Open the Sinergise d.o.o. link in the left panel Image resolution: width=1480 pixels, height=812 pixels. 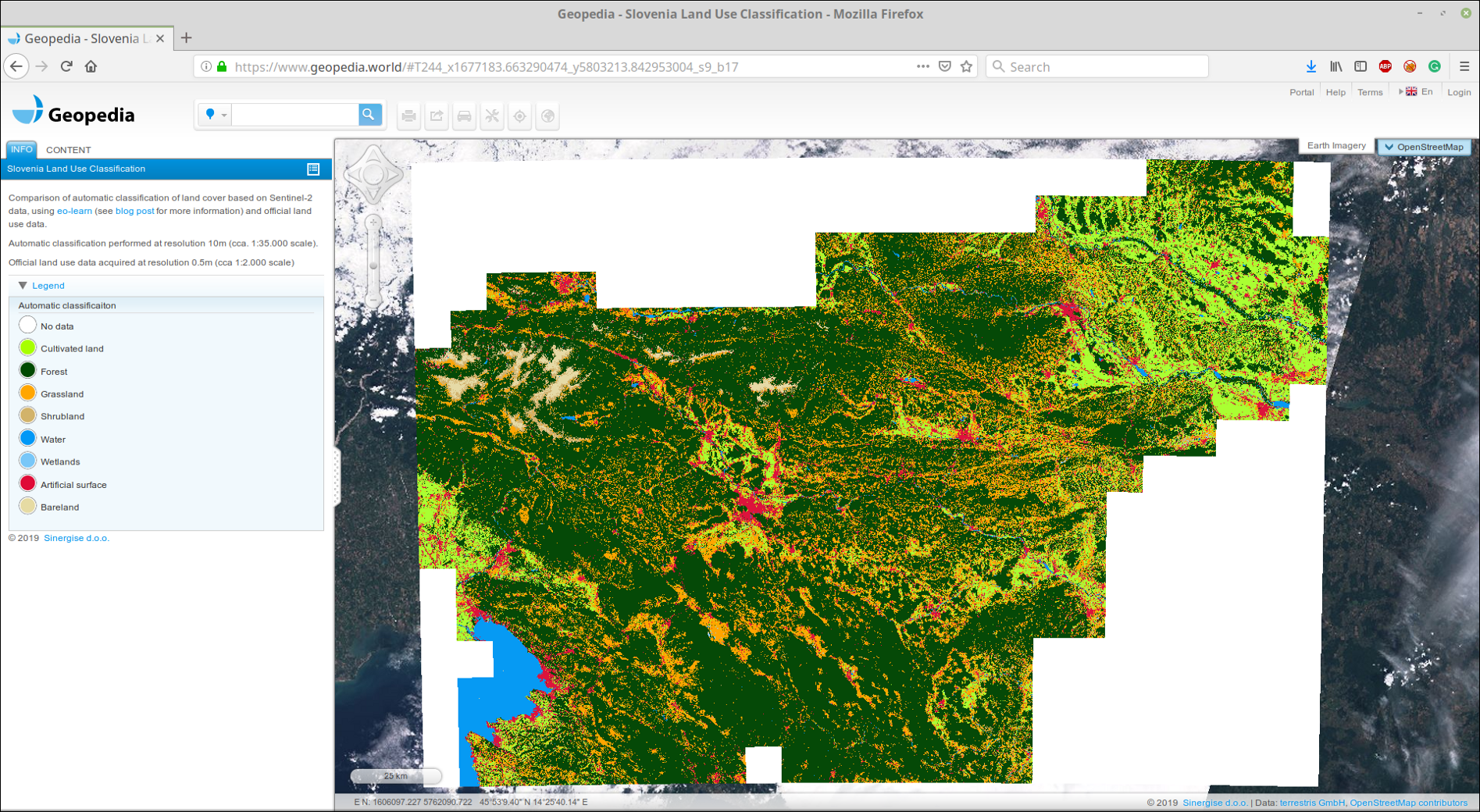77,538
